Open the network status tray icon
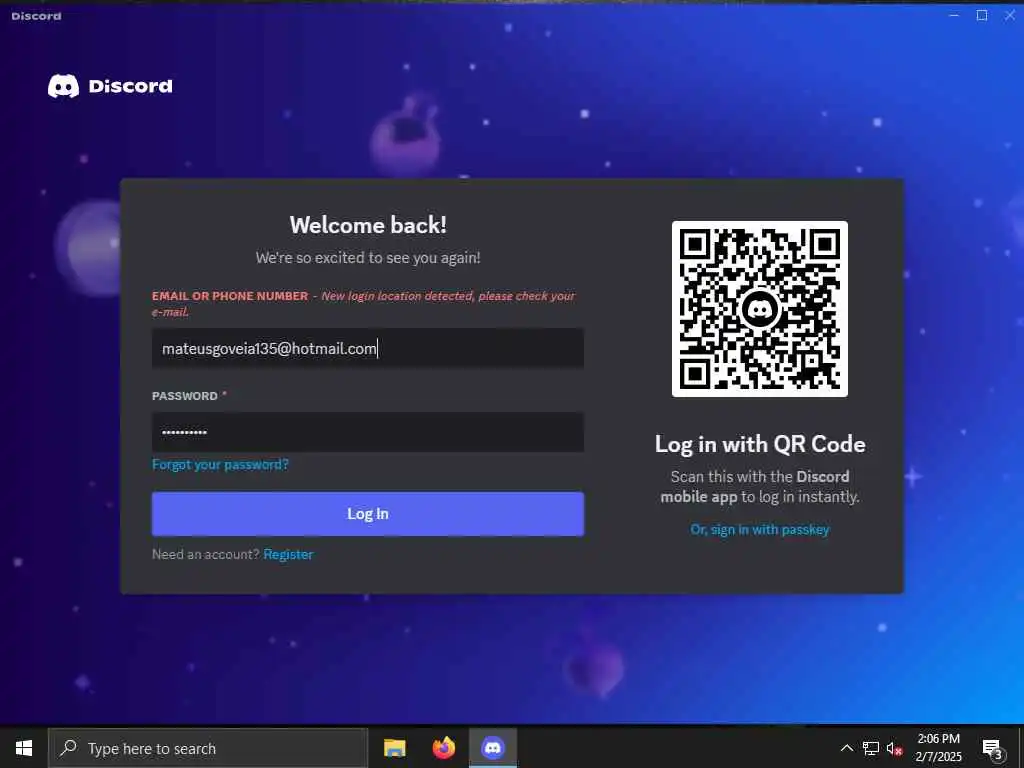 click(871, 748)
